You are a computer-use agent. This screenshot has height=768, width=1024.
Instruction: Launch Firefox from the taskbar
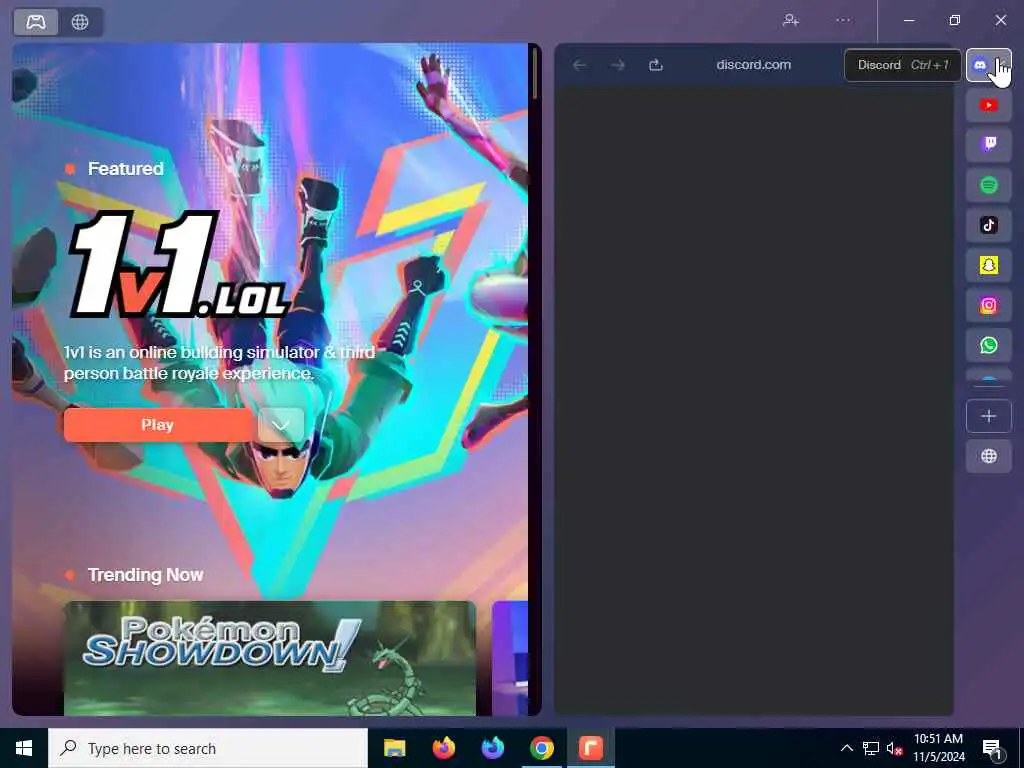coord(444,748)
